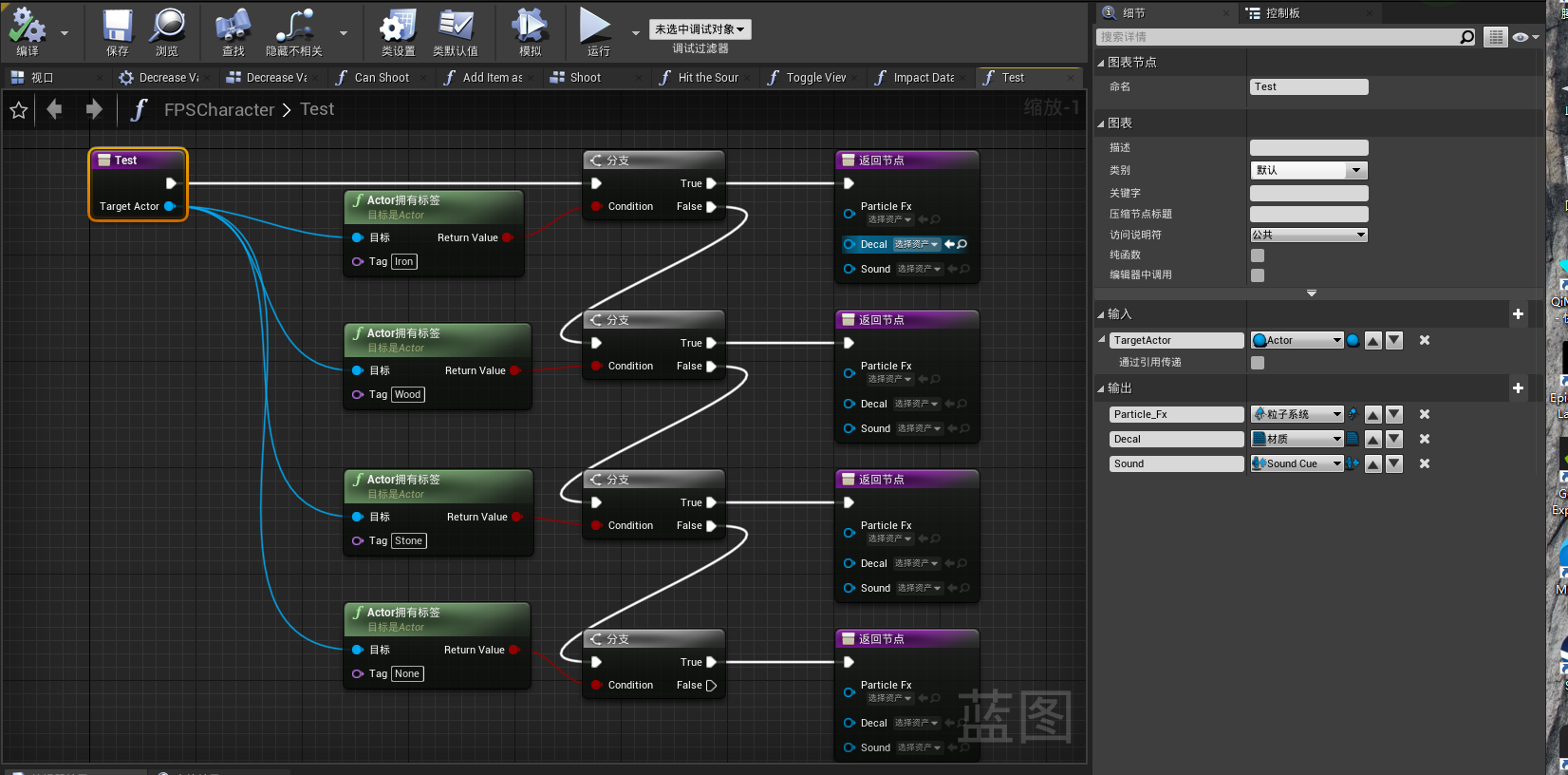
Task: Open the Actor type dropdown for TargetActor
Action: [x=1297, y=340]
